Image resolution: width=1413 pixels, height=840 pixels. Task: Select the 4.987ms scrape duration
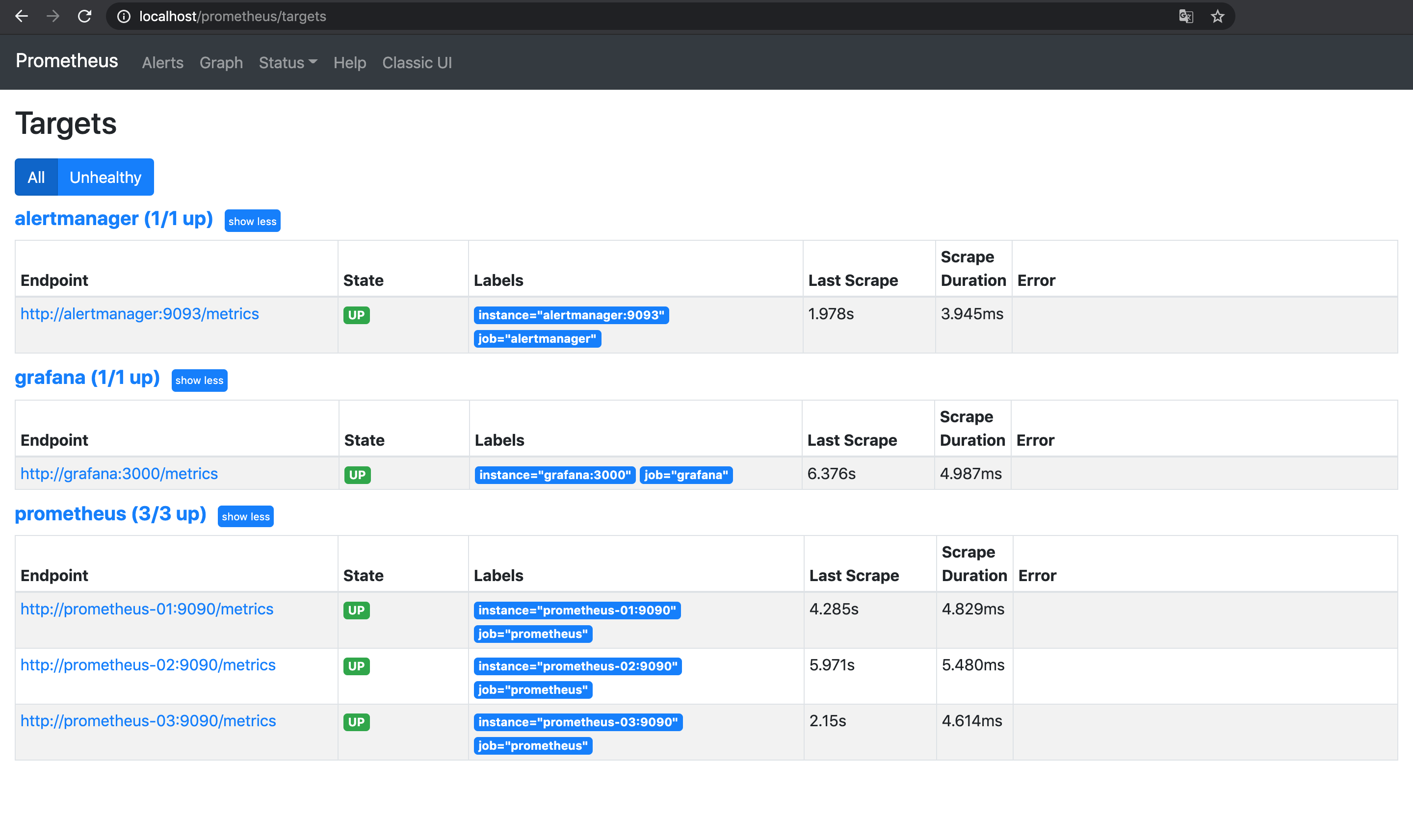(970, 474)
